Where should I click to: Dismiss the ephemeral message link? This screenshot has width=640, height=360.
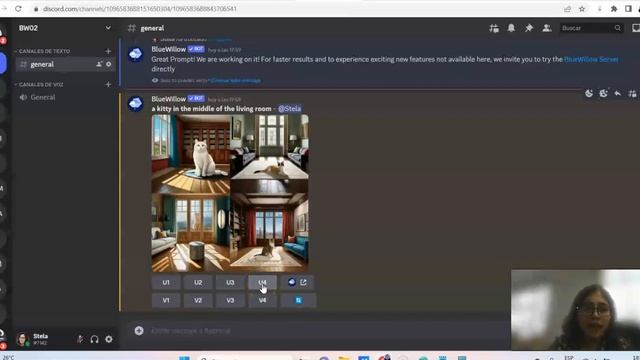[x=236, y=81]
